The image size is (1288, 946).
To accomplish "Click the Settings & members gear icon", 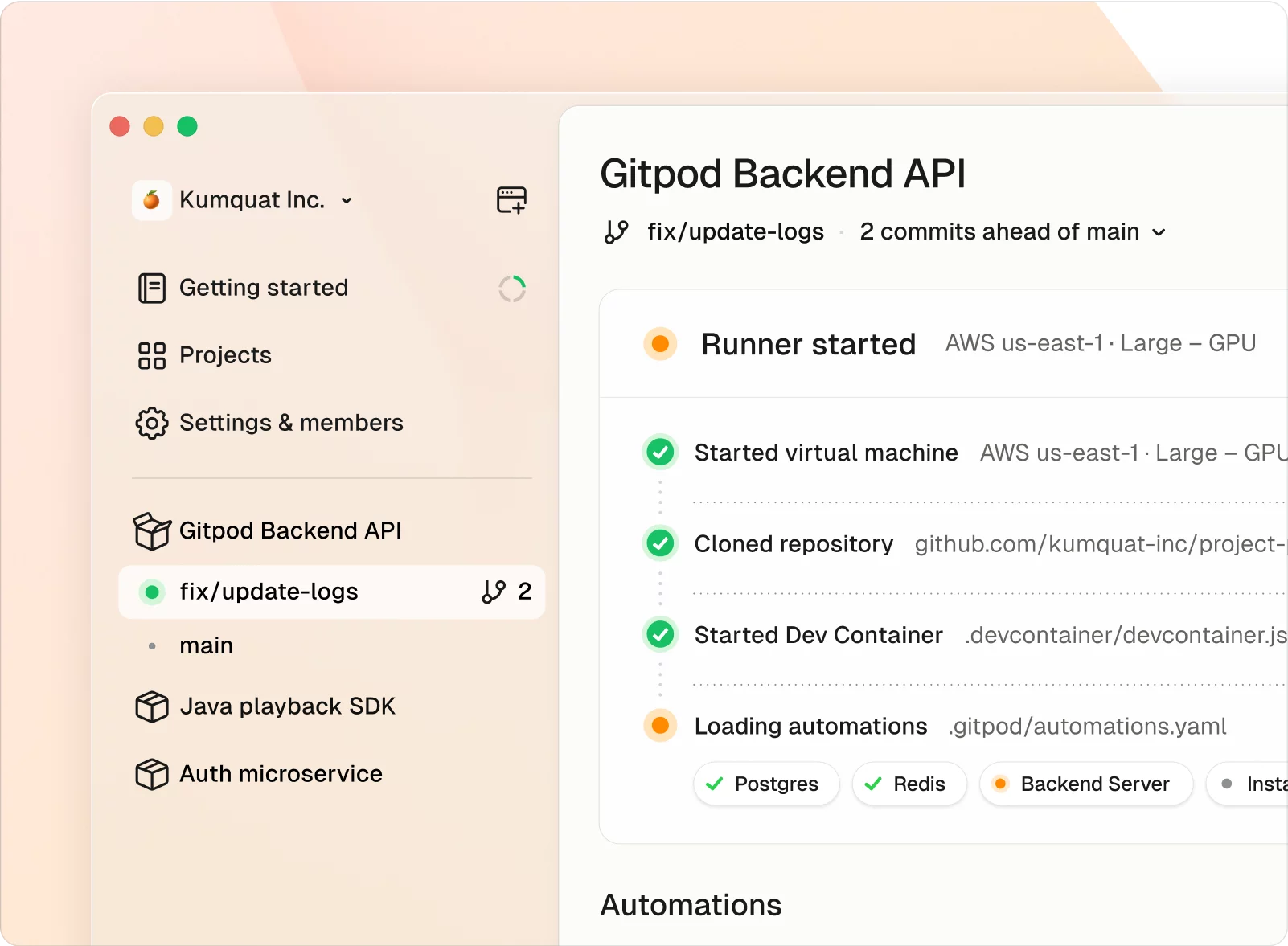I will 151,423.
